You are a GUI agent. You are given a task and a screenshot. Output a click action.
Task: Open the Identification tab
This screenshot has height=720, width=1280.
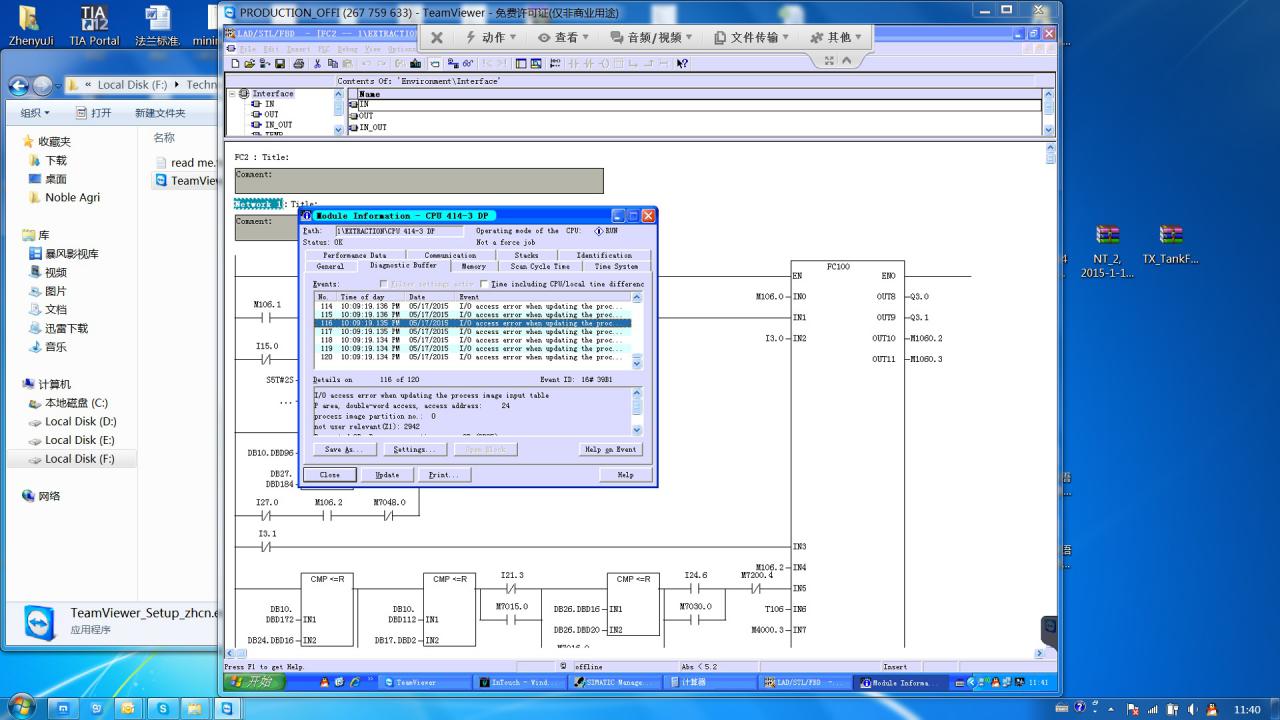604,255
